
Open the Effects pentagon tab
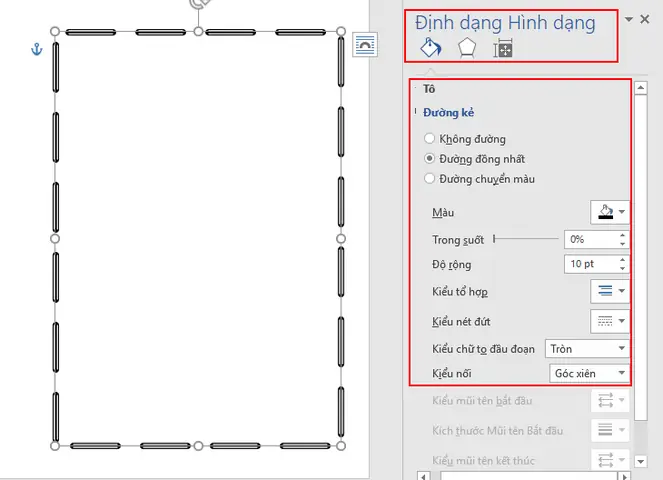[467, 48]
